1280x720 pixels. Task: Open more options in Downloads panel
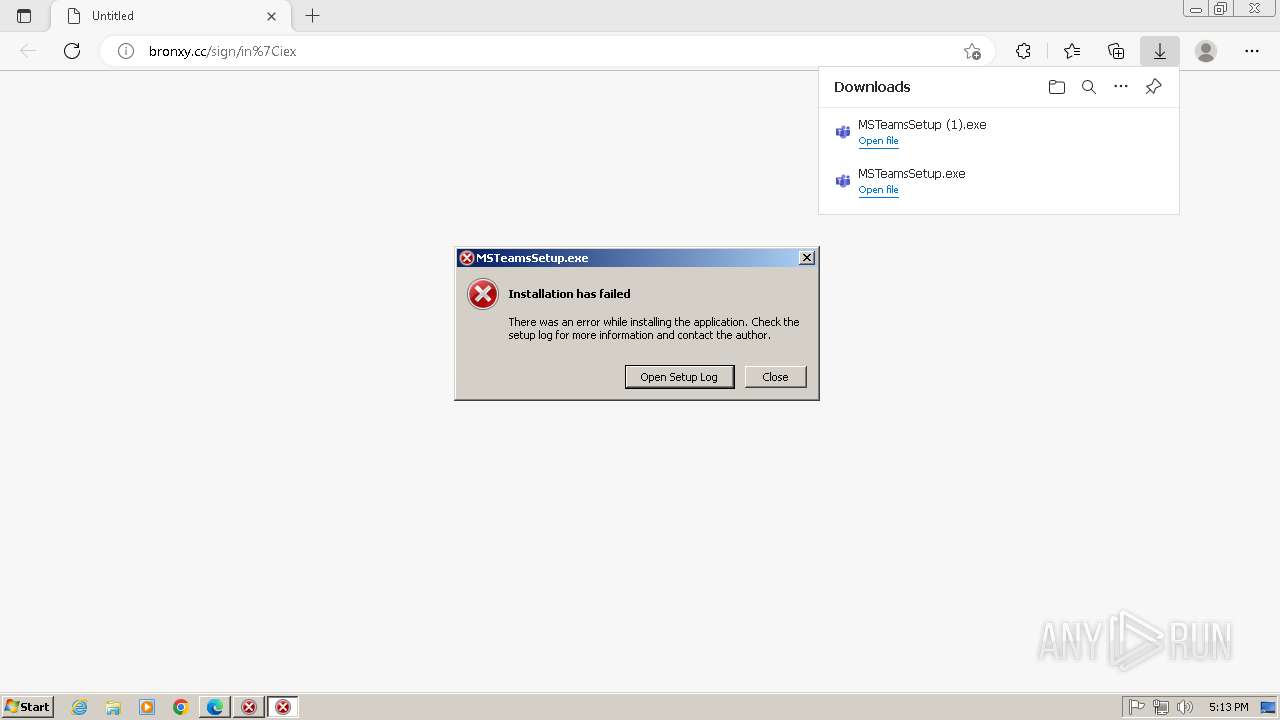1121,87
